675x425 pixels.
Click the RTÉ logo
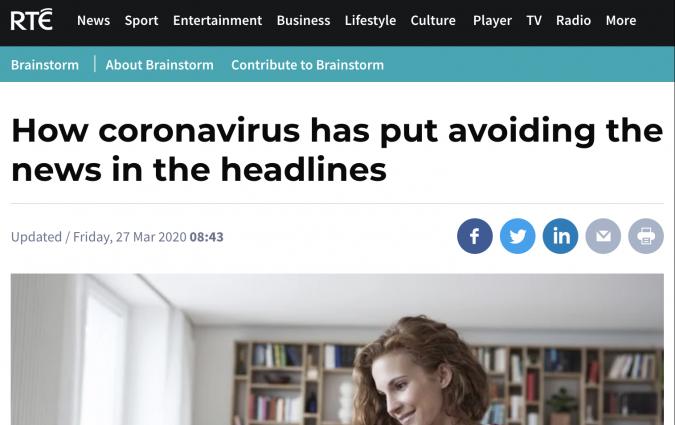click(31, 20)
